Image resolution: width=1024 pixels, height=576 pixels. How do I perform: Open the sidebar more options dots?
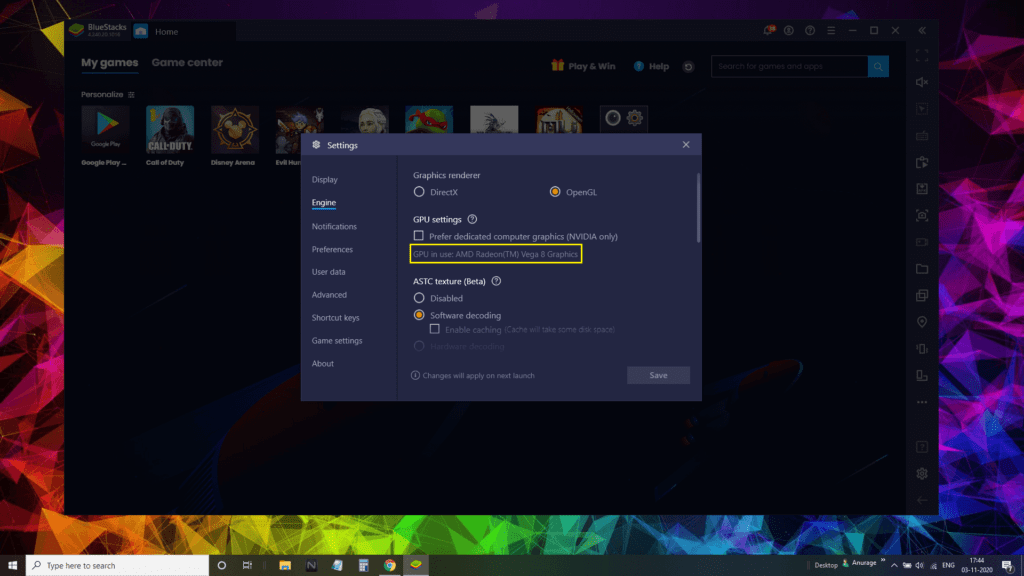922,402
